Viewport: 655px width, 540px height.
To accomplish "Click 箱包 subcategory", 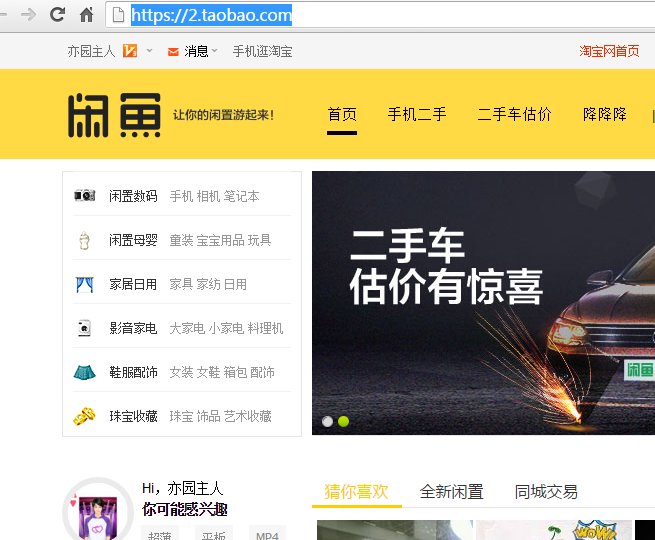I will tap(235, 372).
